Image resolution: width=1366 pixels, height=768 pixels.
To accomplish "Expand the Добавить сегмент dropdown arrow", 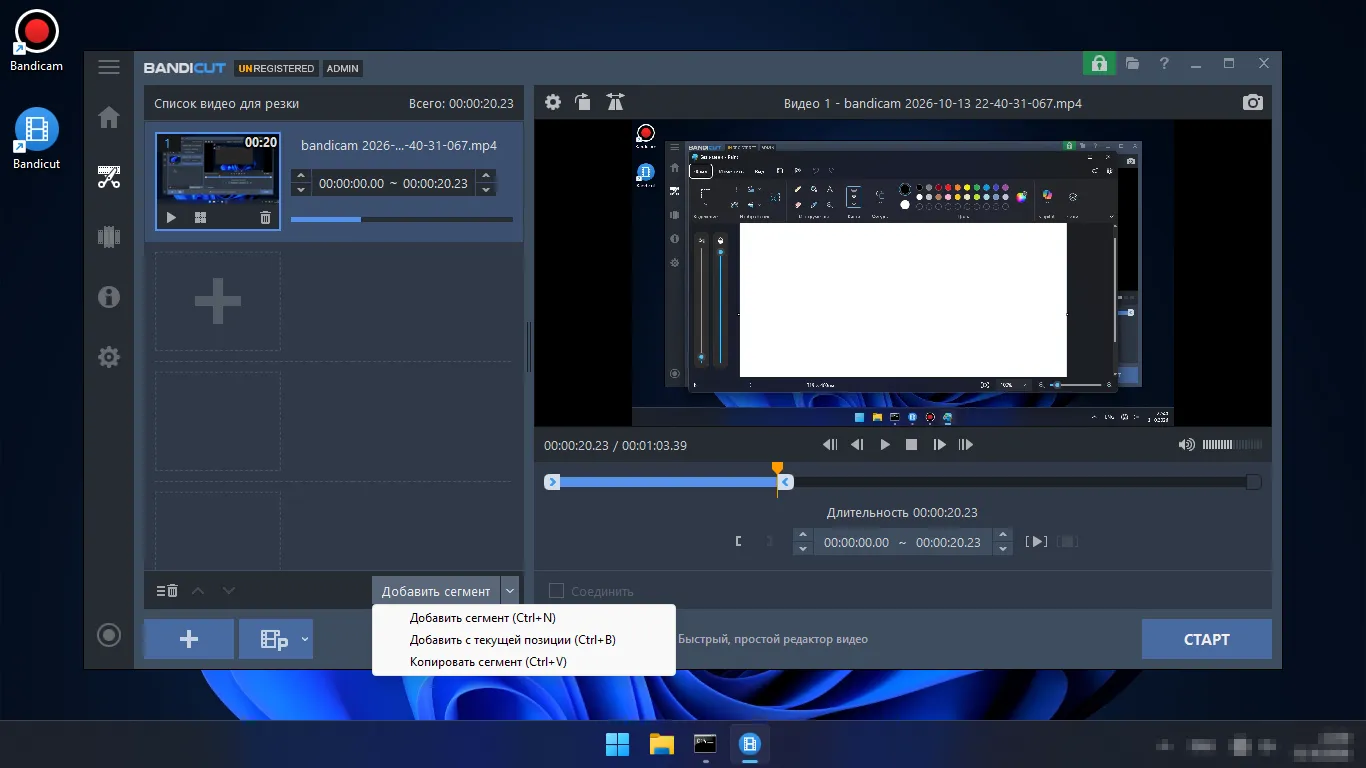I will pos(510,591).
